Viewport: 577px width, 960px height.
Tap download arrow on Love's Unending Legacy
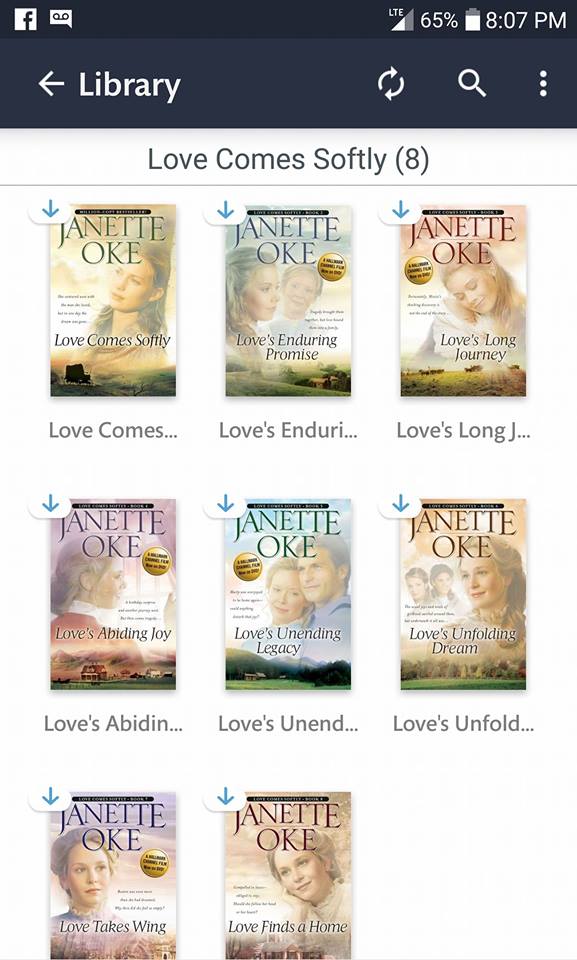tap(225, 503)
